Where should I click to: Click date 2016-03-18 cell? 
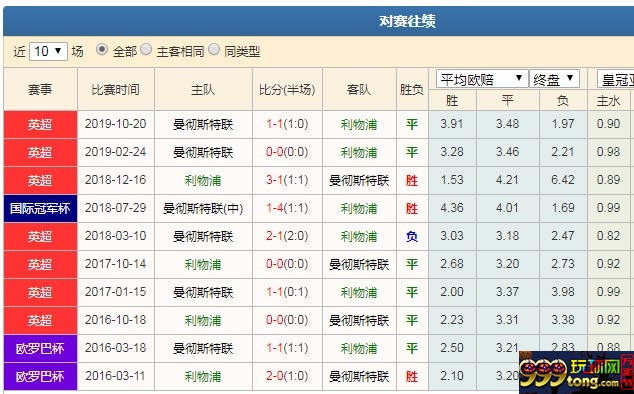pyautogui.click(x=116, y=348)
